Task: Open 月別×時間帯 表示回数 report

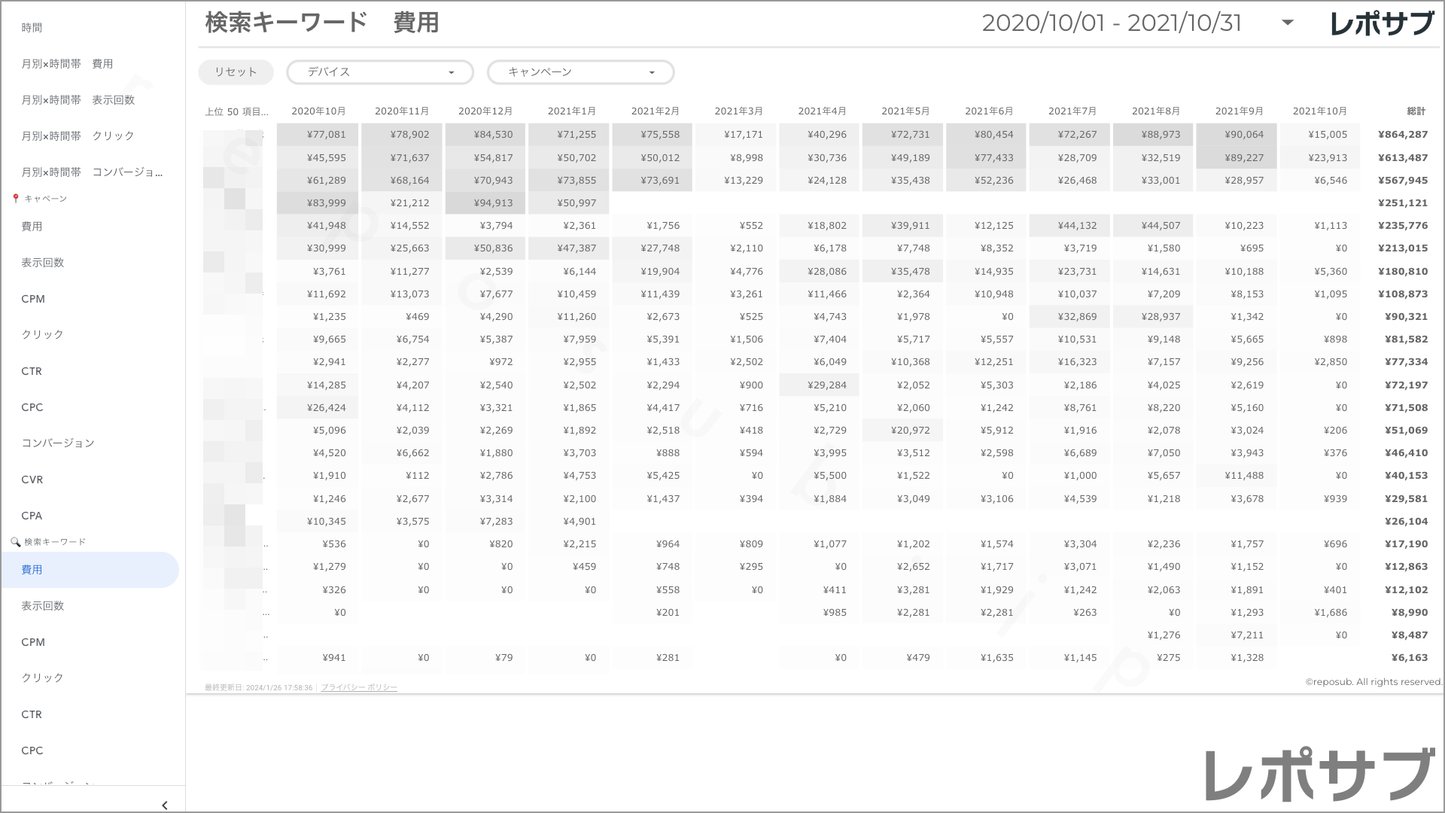Action: (x=78, y=100)
